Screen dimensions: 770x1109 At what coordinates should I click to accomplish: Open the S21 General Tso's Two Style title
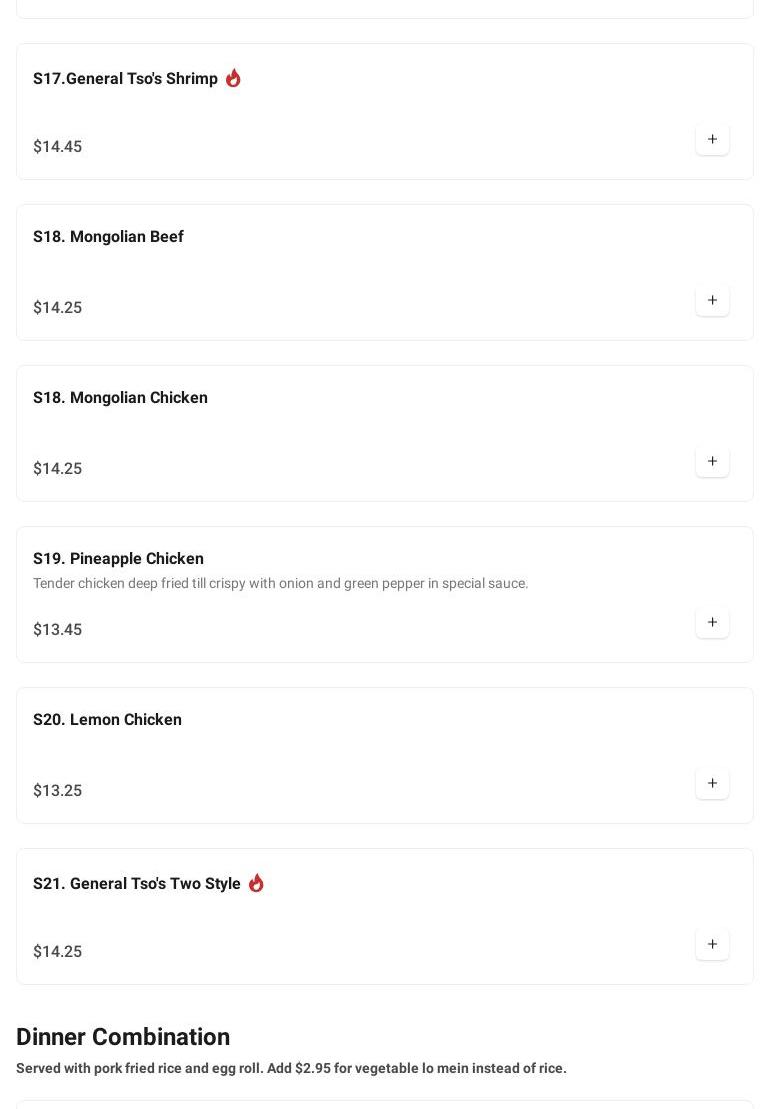[137, 884]
